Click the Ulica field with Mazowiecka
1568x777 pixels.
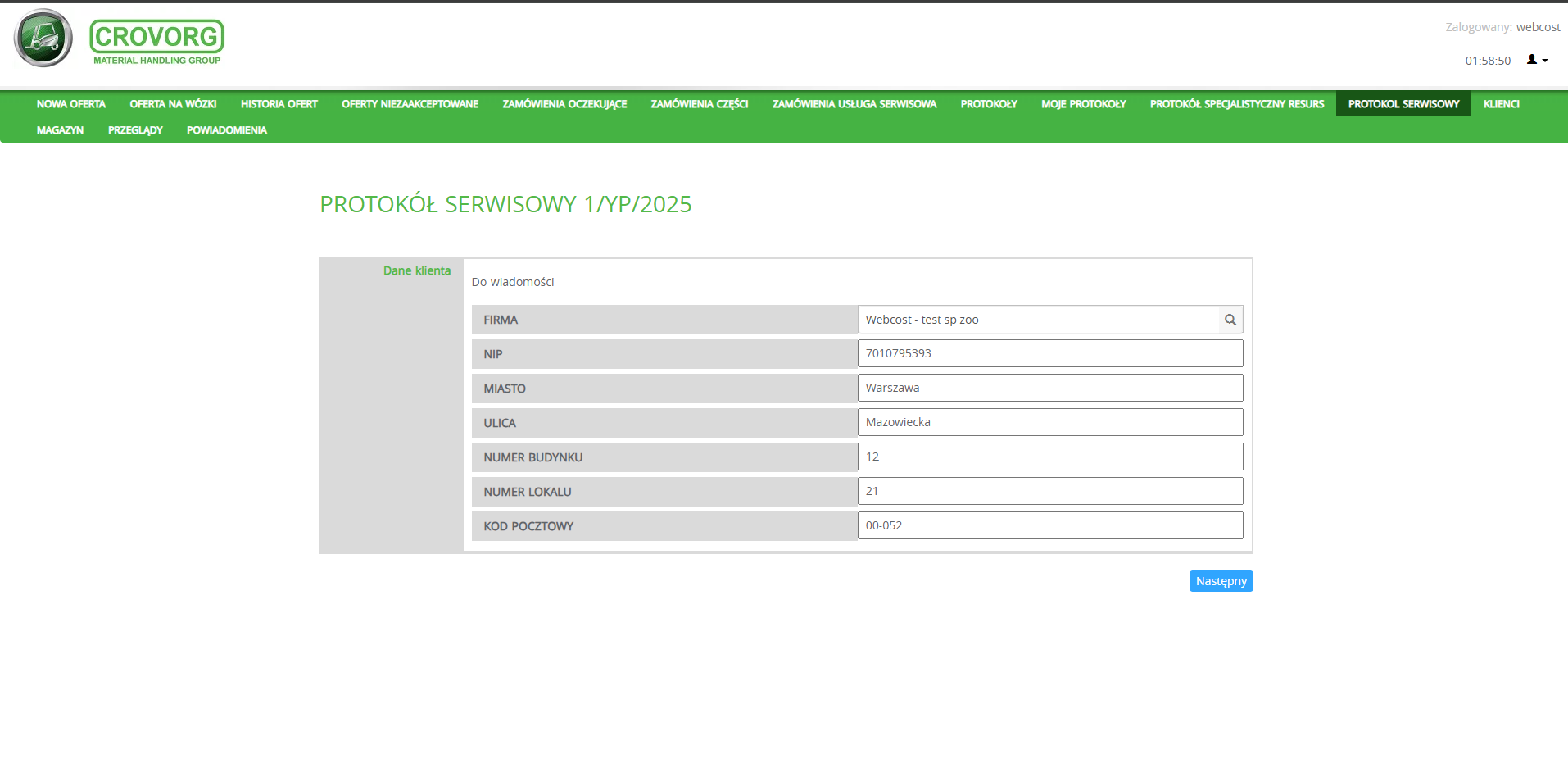coord(1049,422)
